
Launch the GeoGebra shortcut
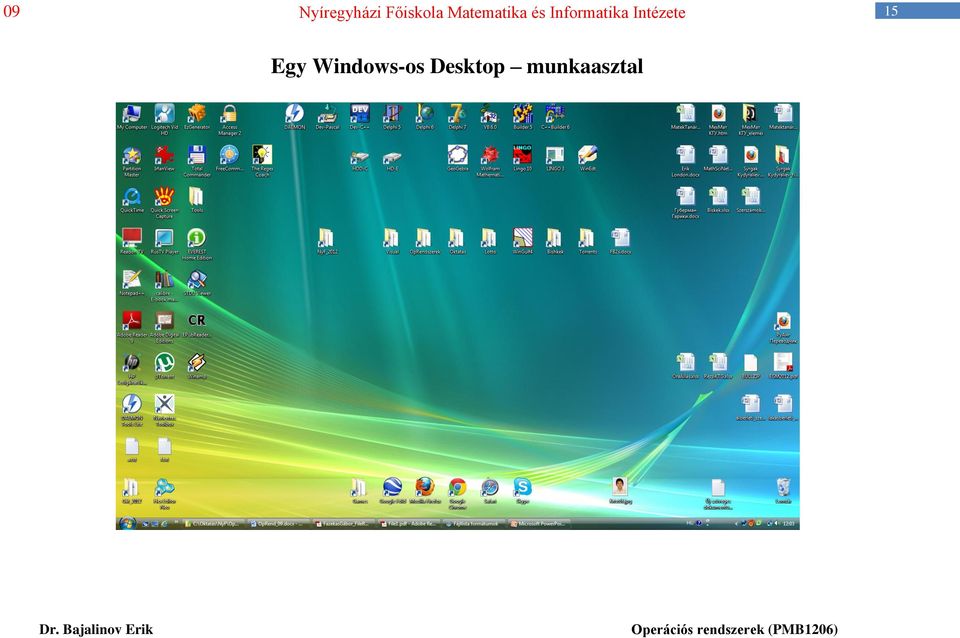point(457,159)
